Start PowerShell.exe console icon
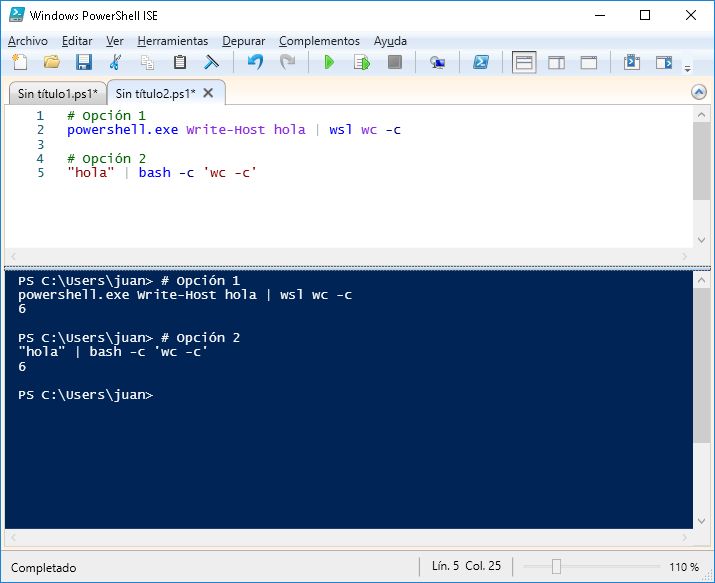The image size is (715, 583). [x=481, y=62]
